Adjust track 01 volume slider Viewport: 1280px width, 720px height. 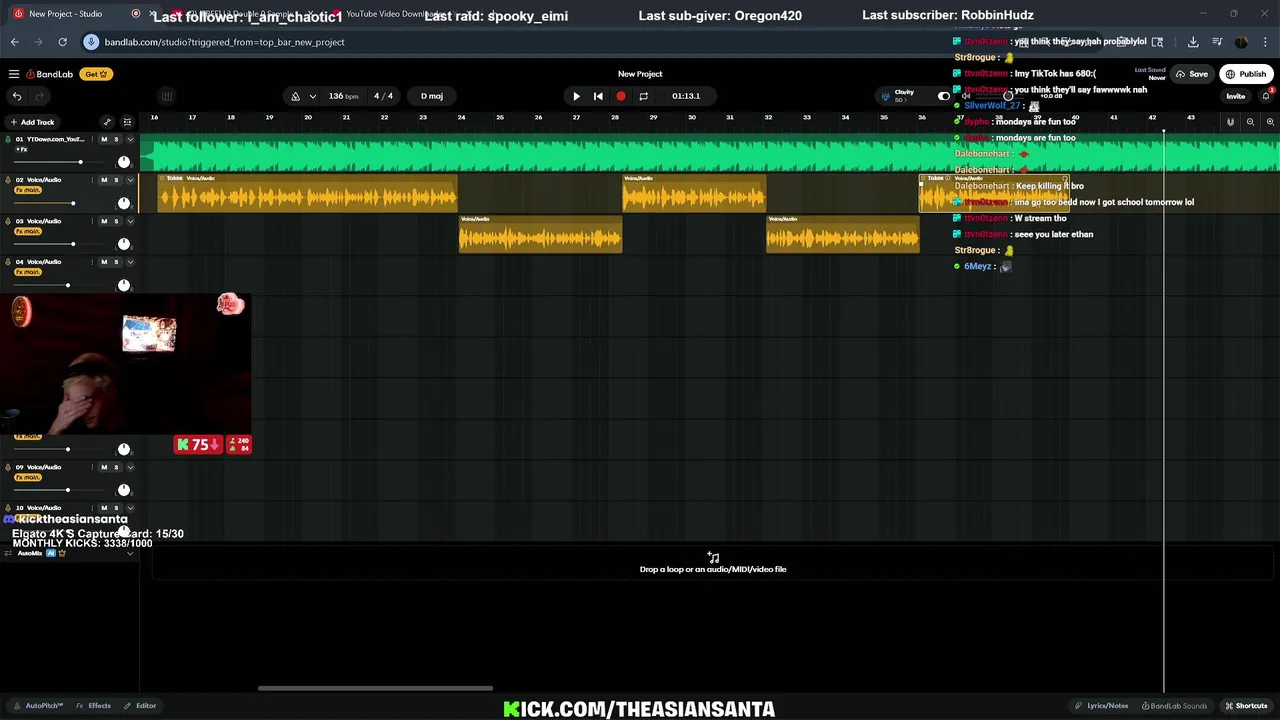[60, 162]
